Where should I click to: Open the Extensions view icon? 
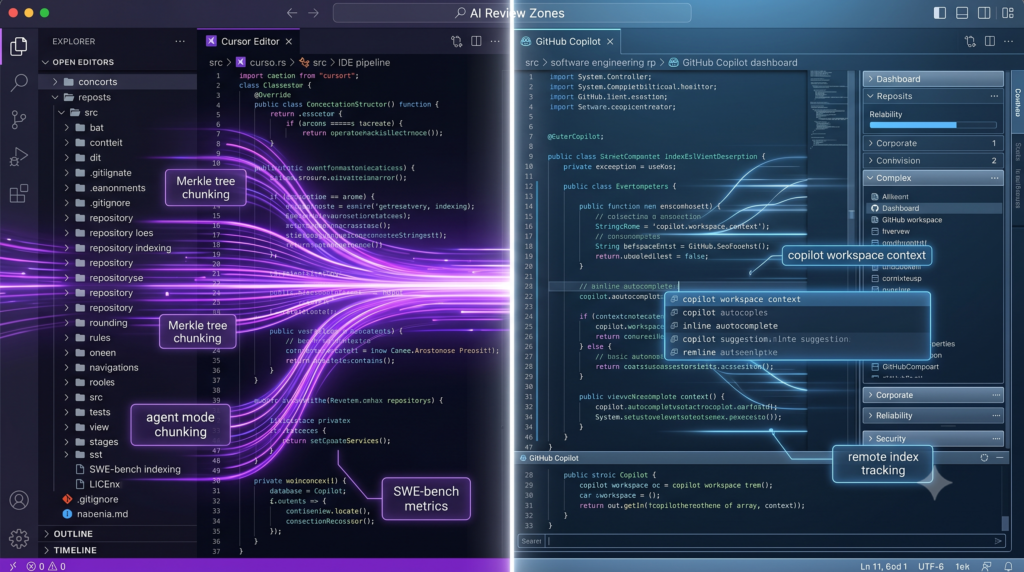click(19, 193)
